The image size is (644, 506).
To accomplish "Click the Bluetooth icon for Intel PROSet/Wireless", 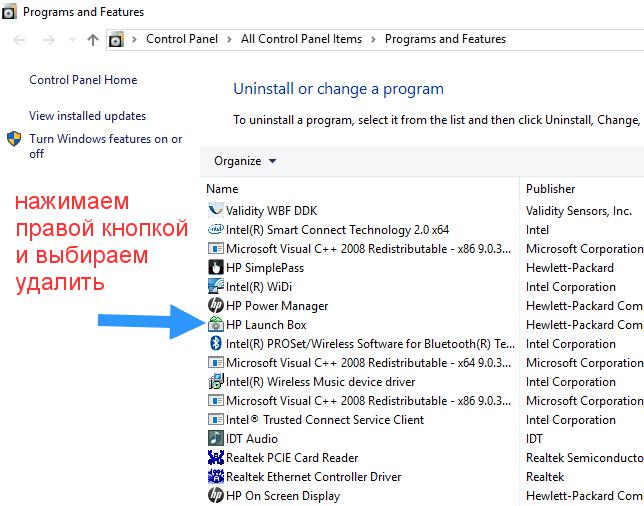I will point(216,343).
